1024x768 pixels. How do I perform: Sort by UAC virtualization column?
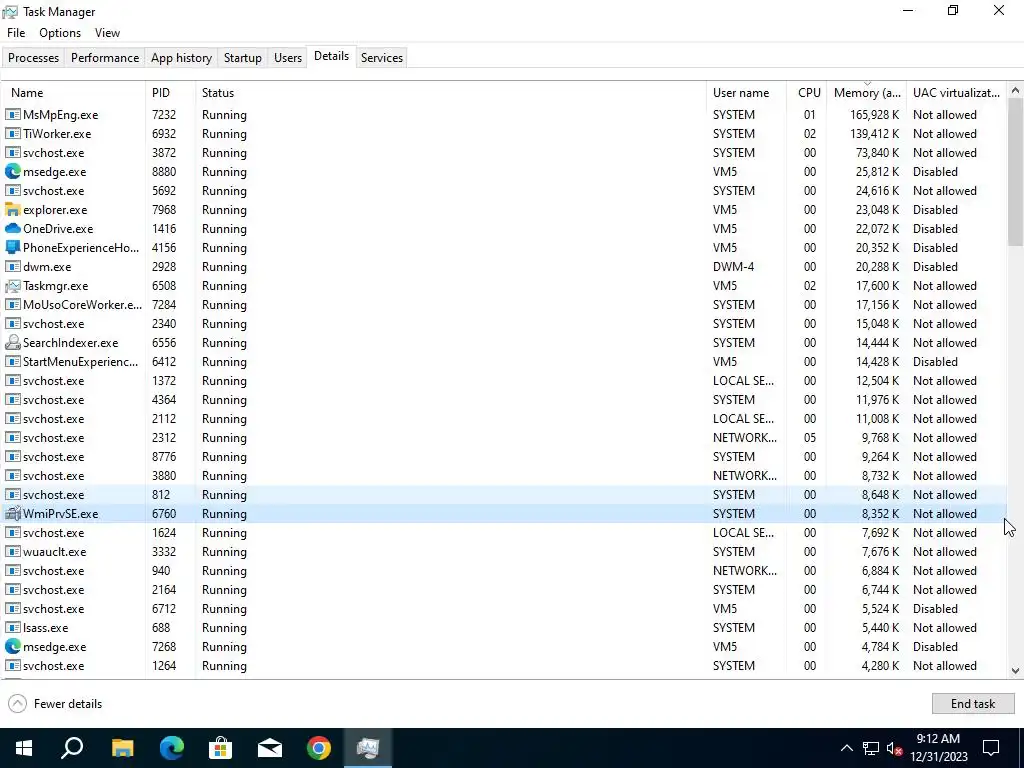point(956,93)
